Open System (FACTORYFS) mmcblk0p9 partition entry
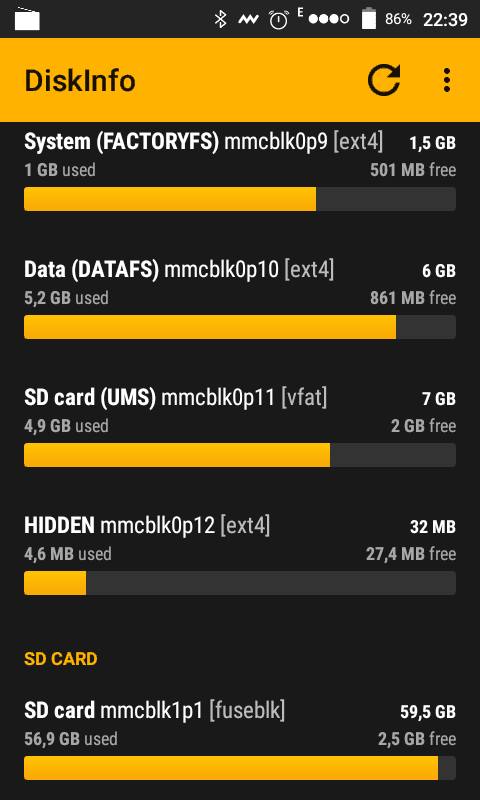 coord(240,171)
